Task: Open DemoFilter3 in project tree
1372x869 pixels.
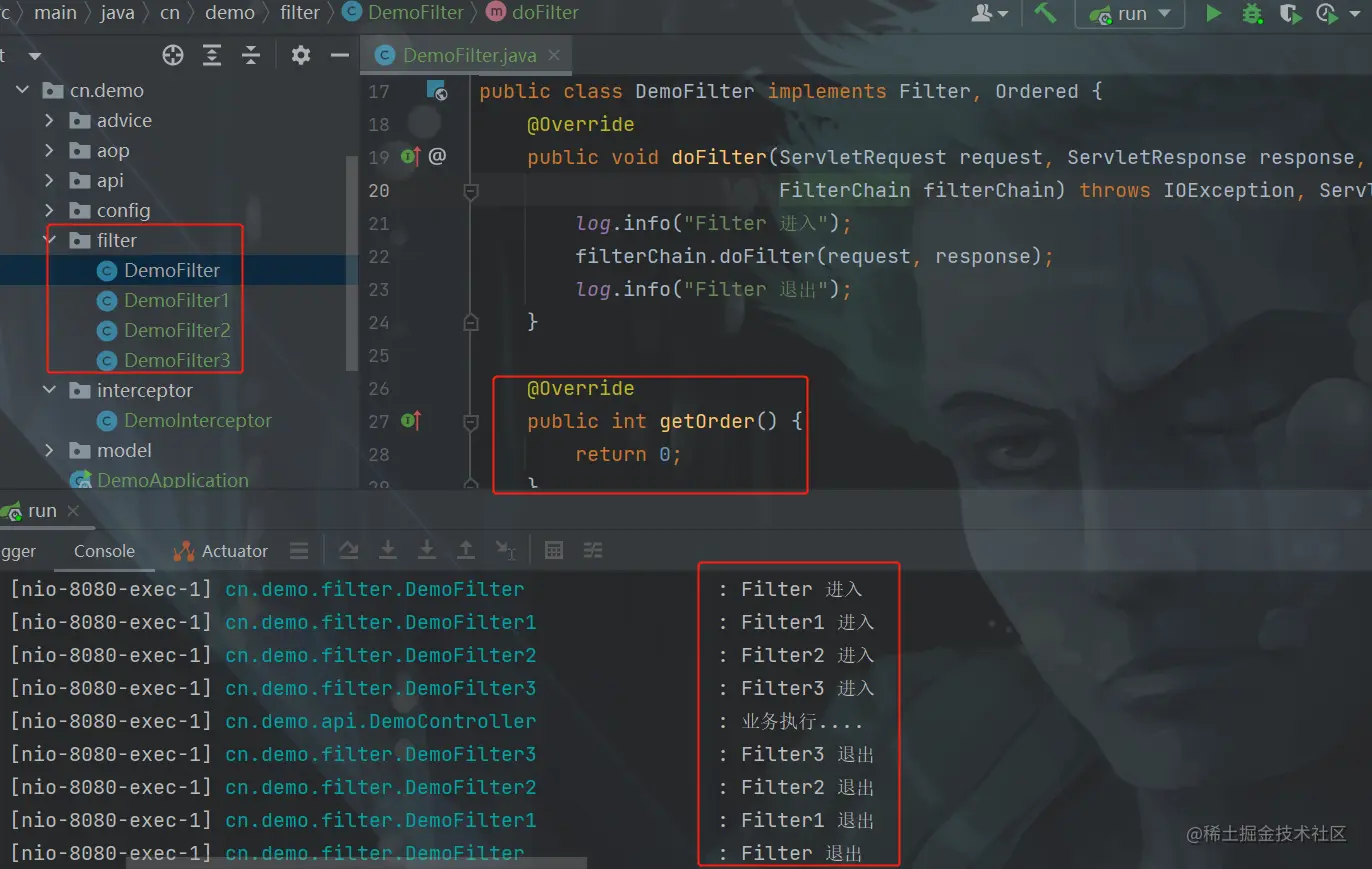Action: [x=177, y=360]
